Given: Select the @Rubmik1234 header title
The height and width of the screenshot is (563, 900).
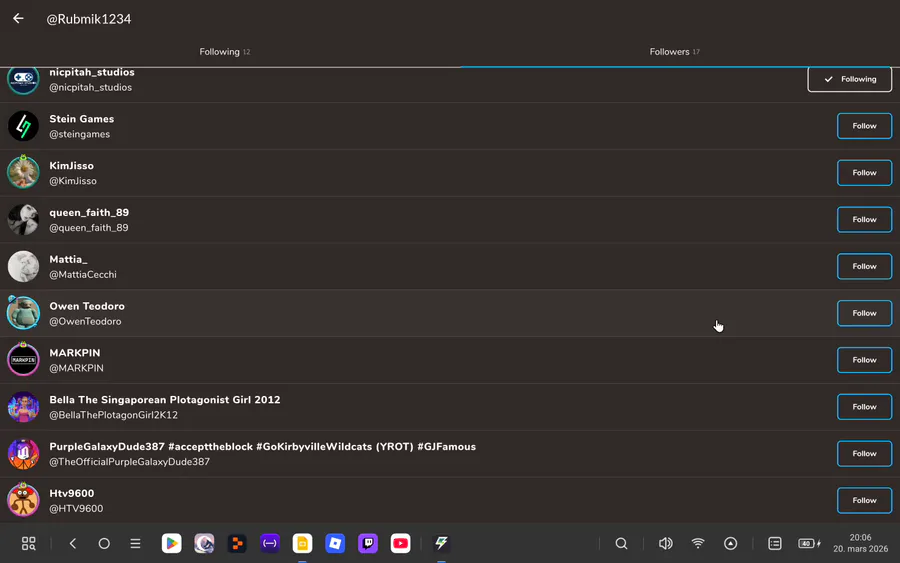Looking at the screenshot, I should tap(88, 19).
